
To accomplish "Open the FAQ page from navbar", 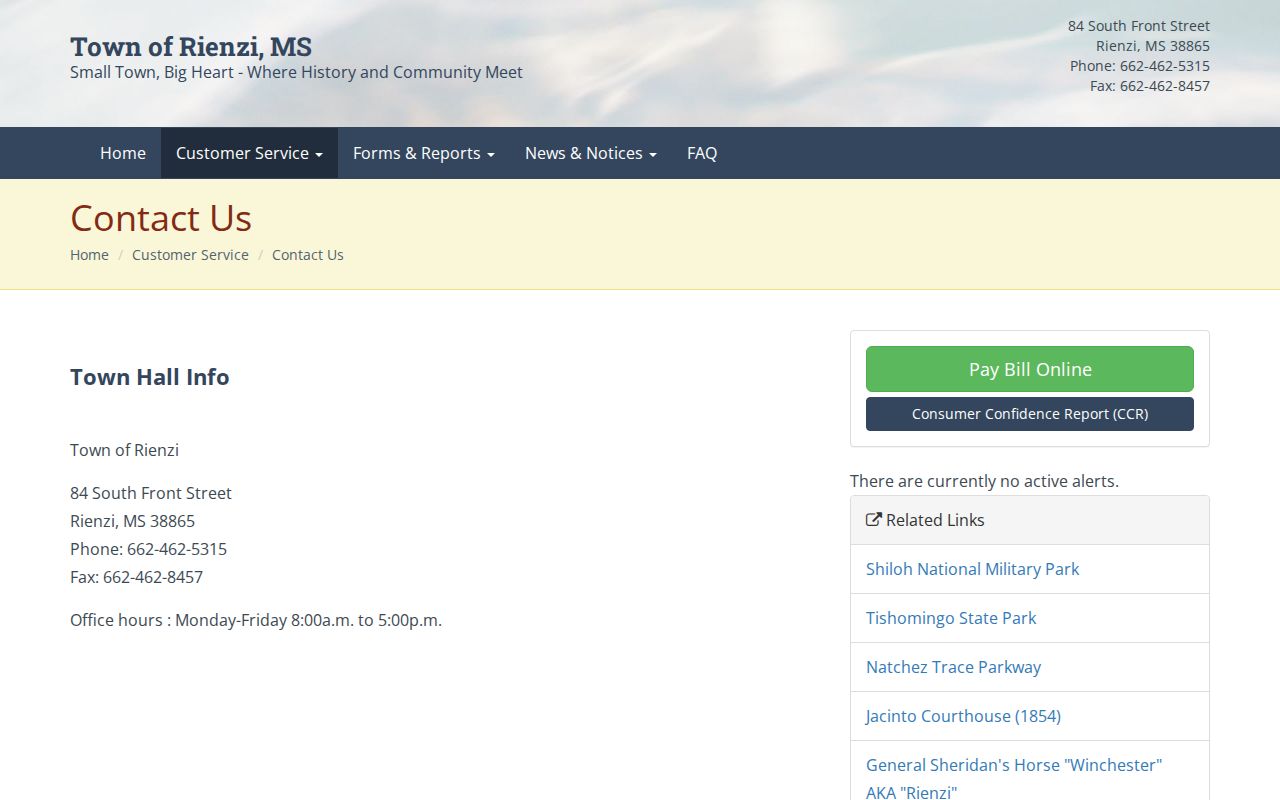I will 702,153.
